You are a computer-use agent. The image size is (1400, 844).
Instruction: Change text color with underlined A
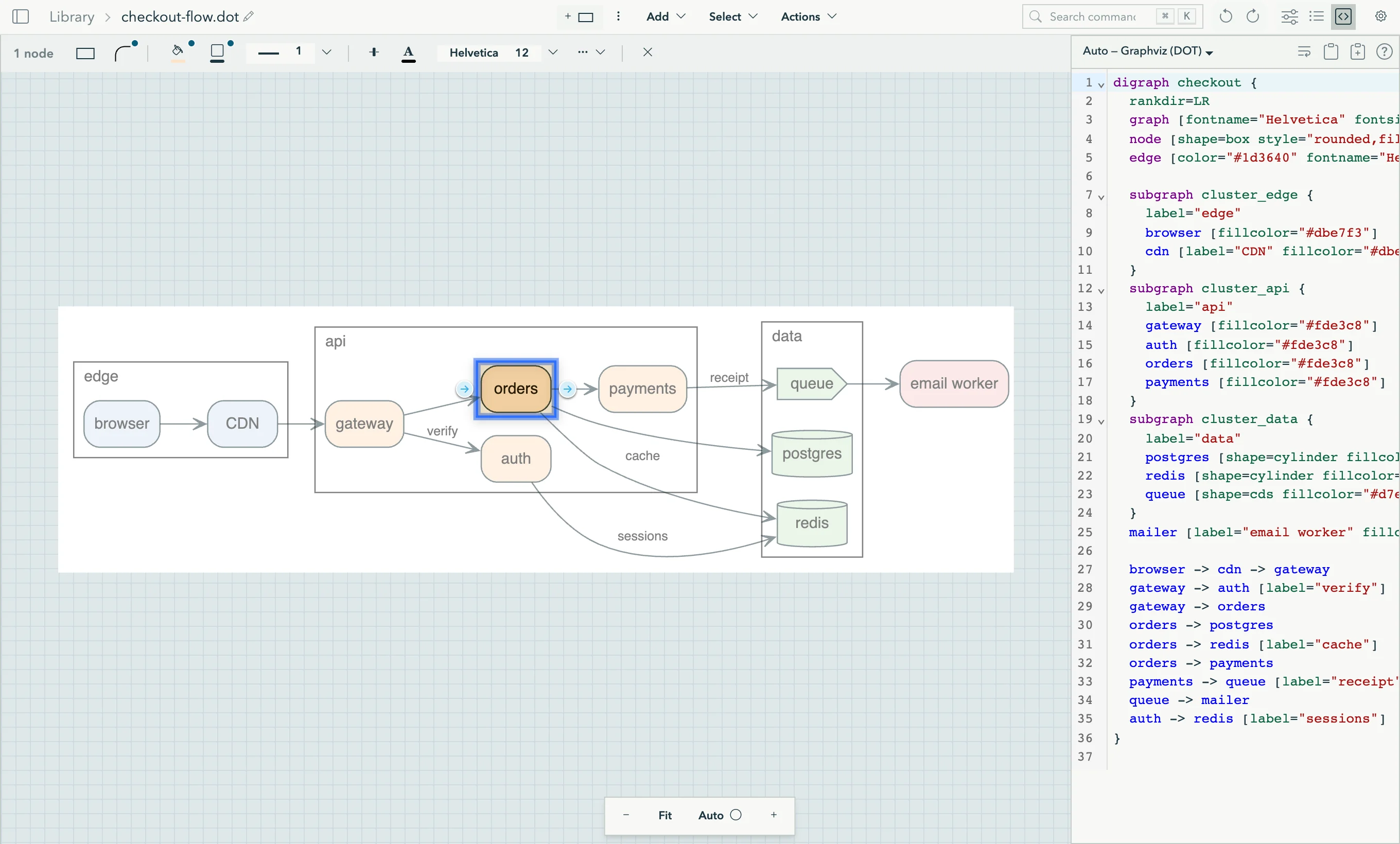(409, 53)
